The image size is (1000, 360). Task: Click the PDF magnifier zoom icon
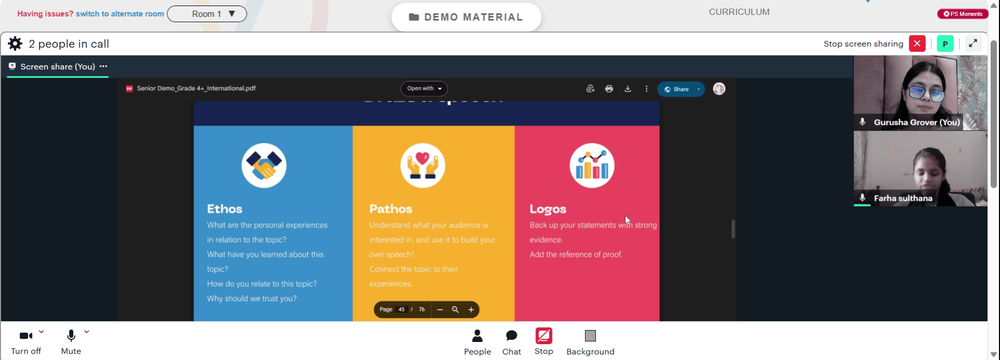pyautogui.click(x=455, y=310)
